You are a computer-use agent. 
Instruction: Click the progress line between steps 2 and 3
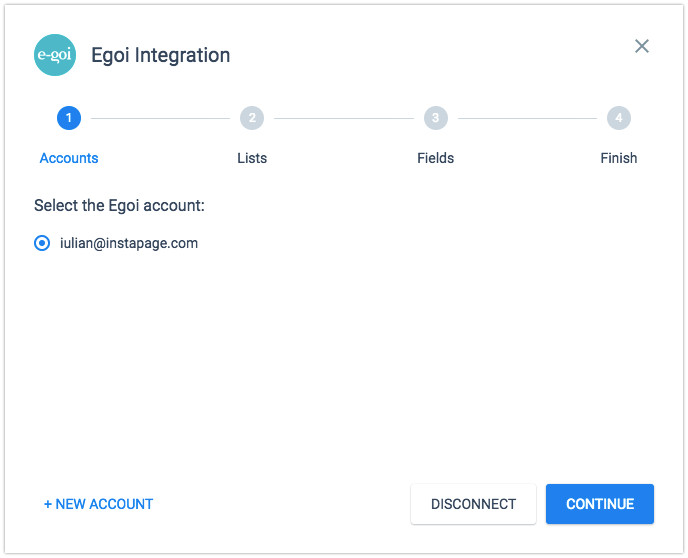[x=344, y=118]
